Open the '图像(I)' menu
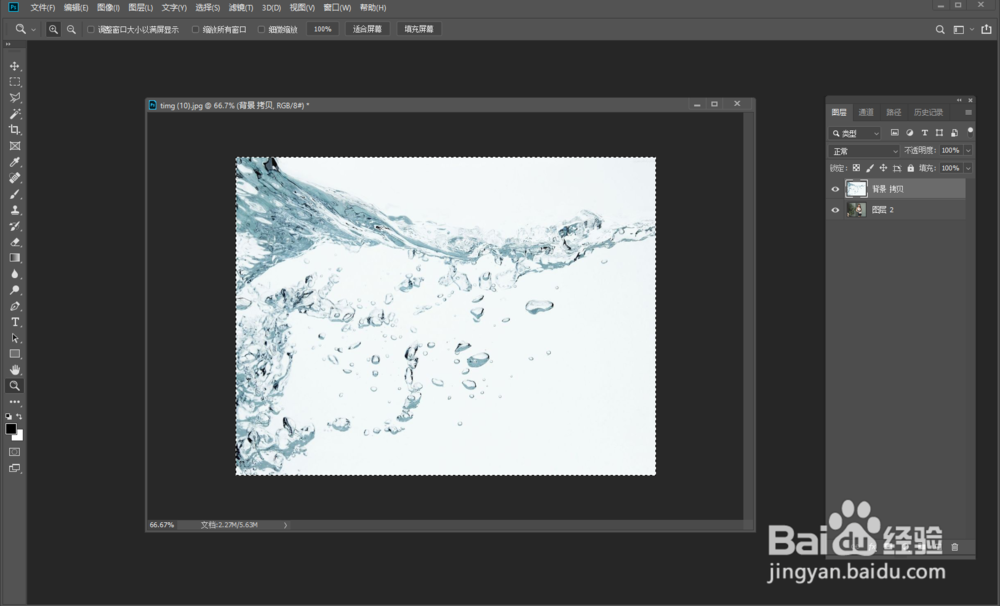 coord(108,8)
